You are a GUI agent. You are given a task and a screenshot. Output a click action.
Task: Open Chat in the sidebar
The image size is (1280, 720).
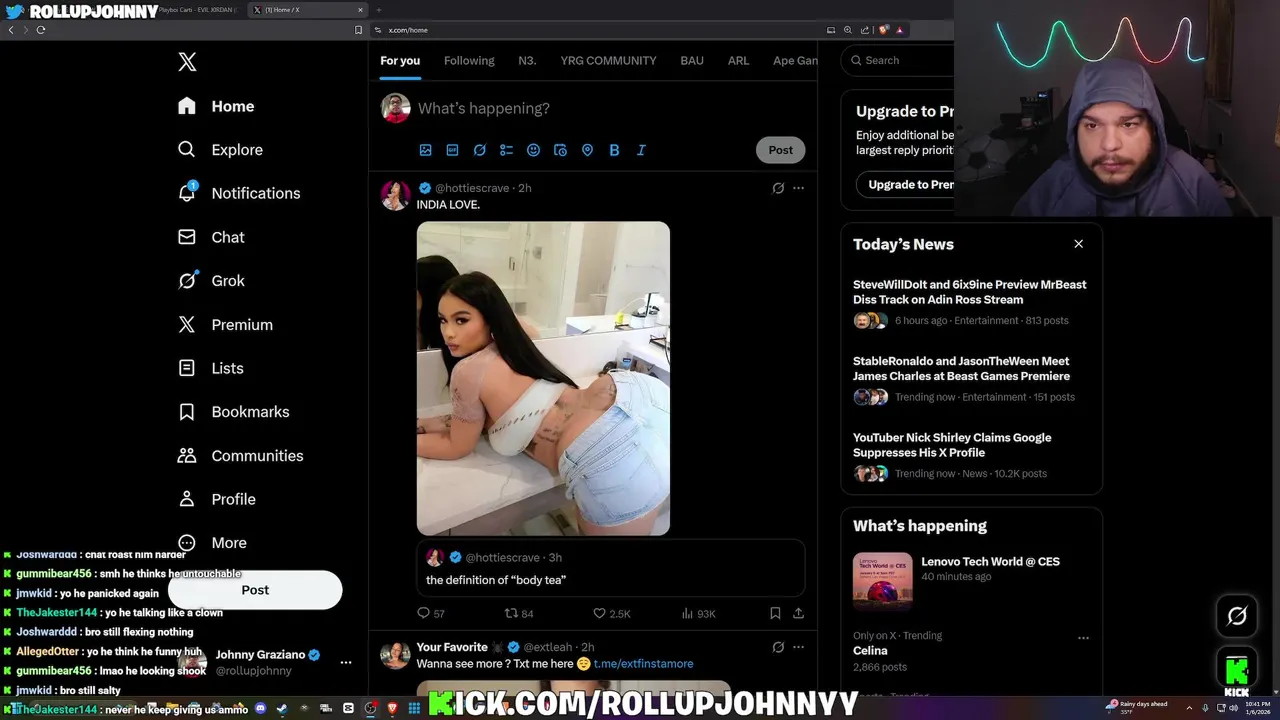(211, 237)
